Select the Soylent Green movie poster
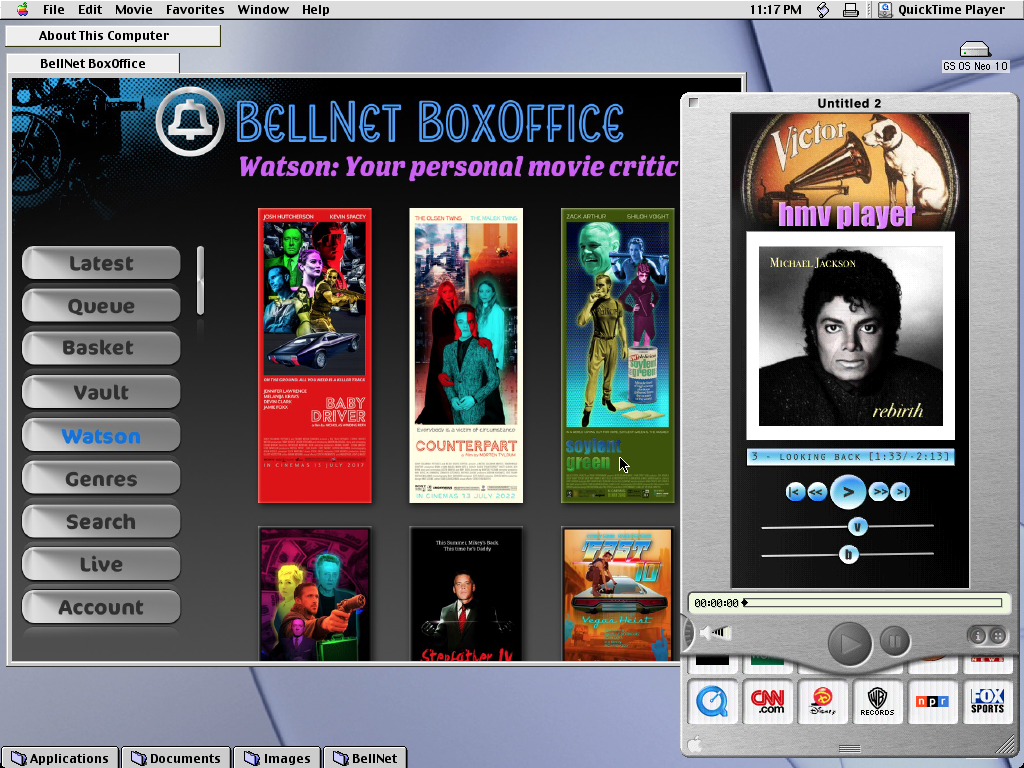The width and height of the screenshot is (1024, 768). 618,356
